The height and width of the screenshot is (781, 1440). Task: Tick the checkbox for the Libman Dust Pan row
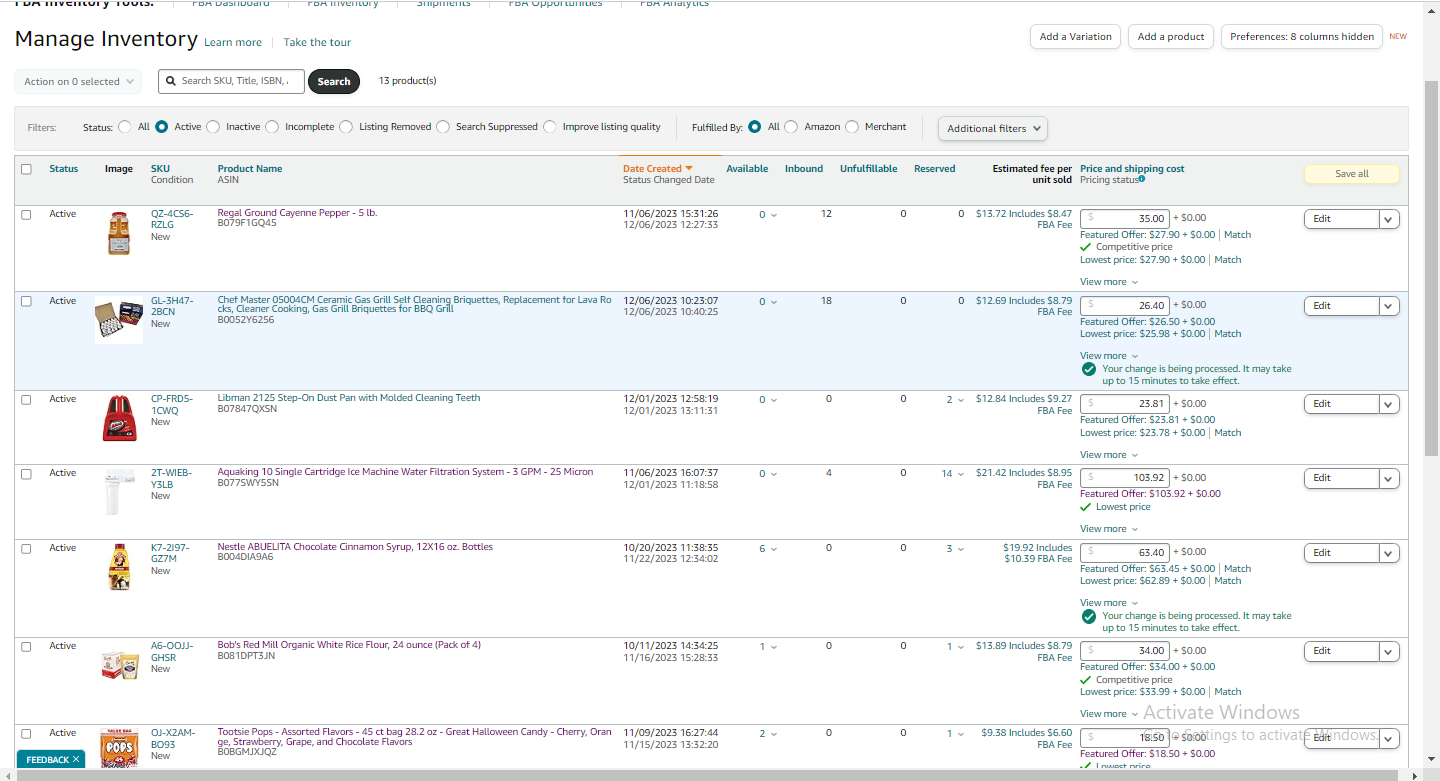[x=26, y=399]
